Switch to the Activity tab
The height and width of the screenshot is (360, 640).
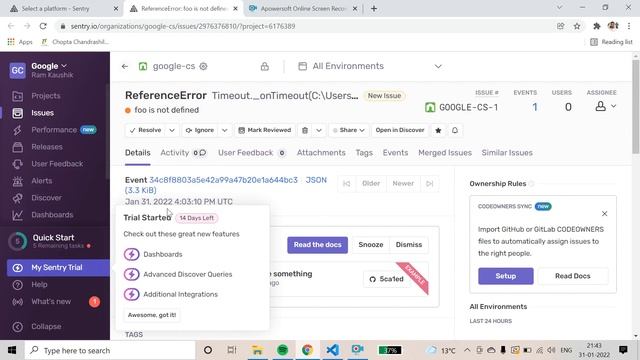[183, 153]
